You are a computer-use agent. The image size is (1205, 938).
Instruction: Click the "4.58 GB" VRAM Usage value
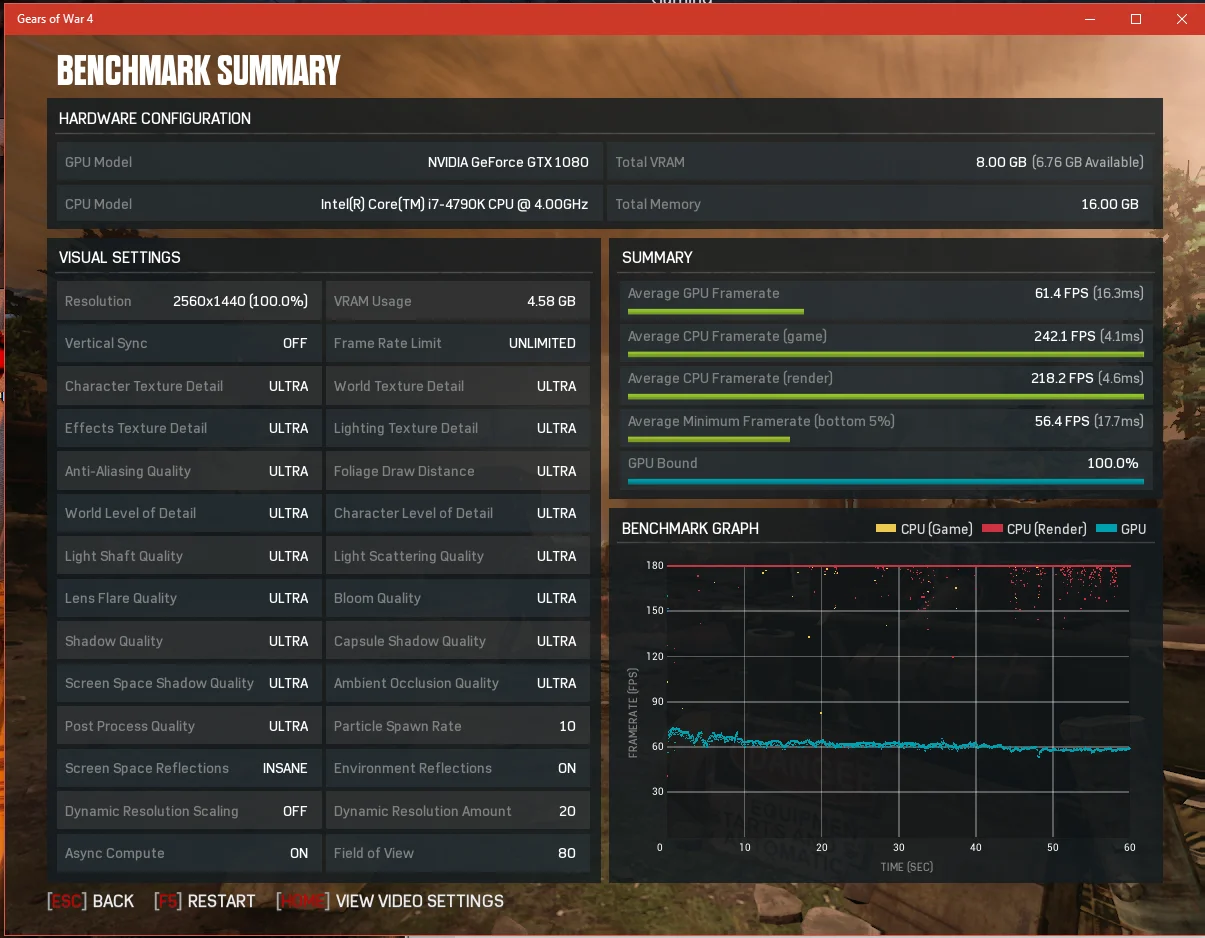[551, 301]
